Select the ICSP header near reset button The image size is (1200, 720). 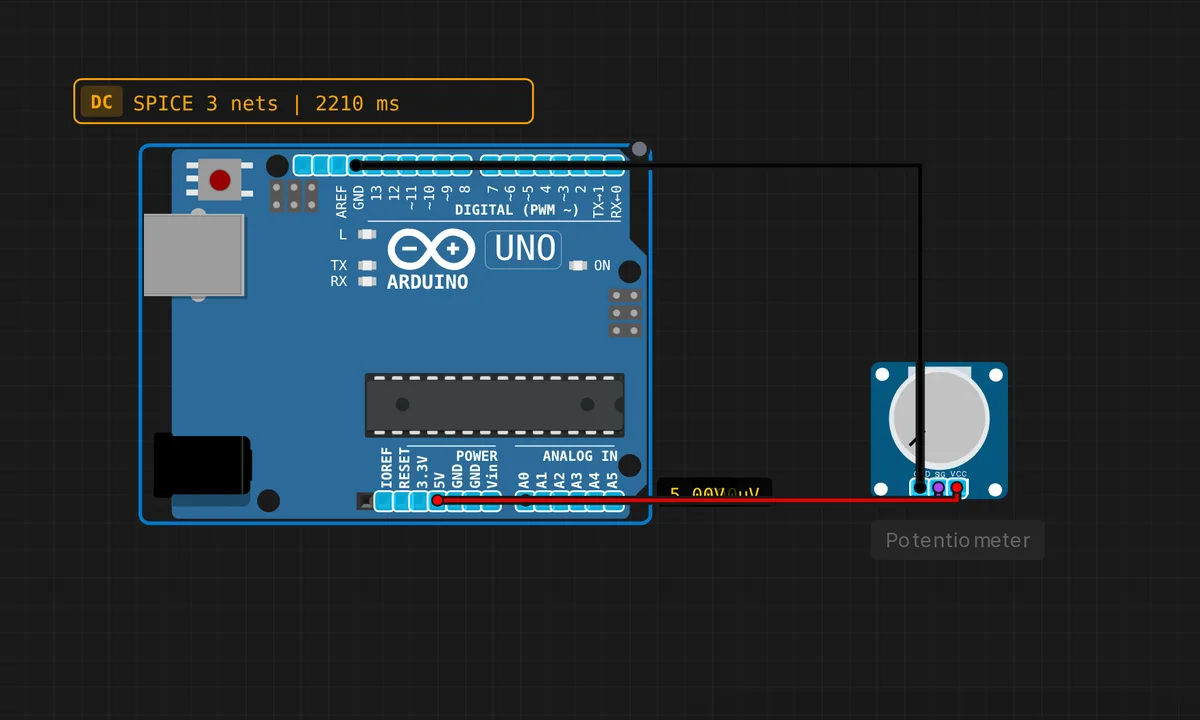coord(294,196)
